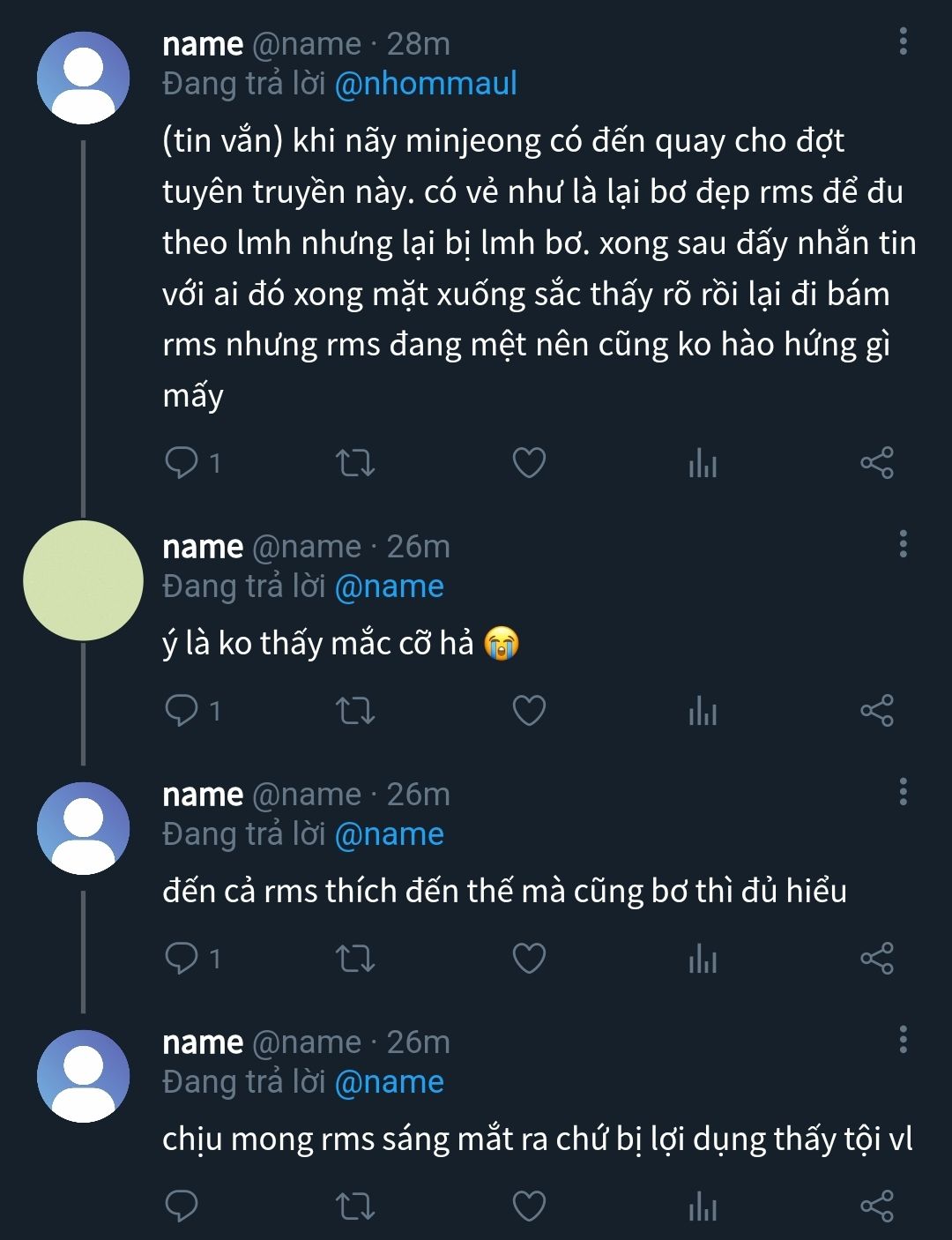
Task: Open the pale green profile avatar
Action: (x=83, y=580)
